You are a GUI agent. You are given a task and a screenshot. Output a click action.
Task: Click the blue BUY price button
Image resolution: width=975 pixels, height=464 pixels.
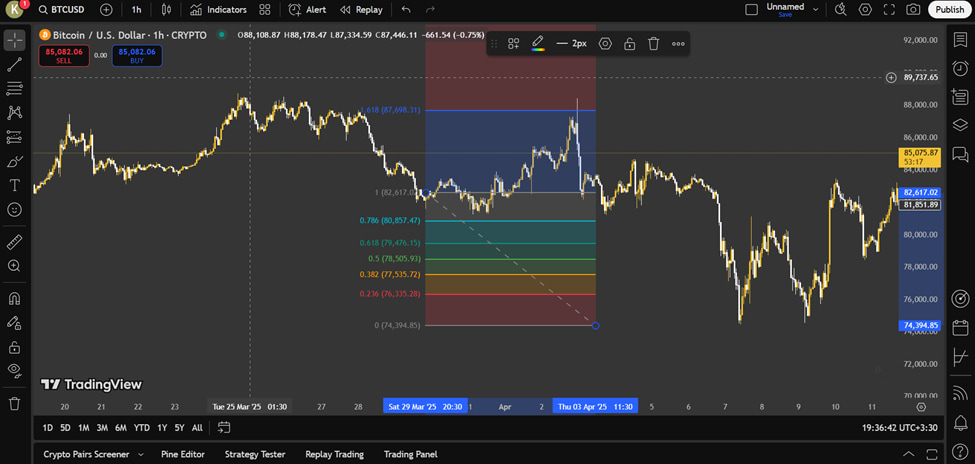click(x=137, y=56)
